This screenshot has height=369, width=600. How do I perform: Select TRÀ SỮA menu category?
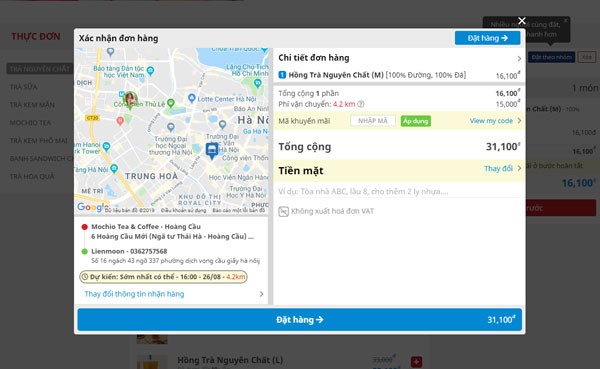(x=24, y=87)
